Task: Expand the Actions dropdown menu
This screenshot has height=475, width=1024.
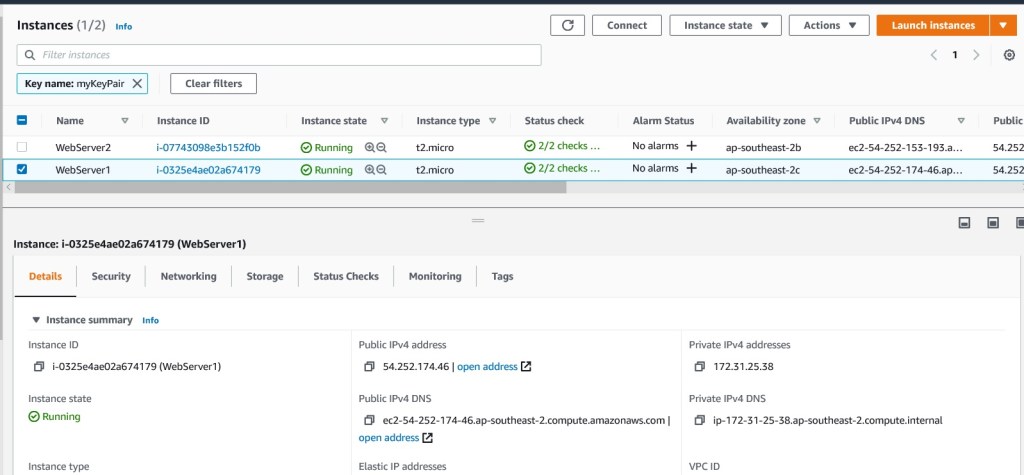Action: [x=829, y=26]
